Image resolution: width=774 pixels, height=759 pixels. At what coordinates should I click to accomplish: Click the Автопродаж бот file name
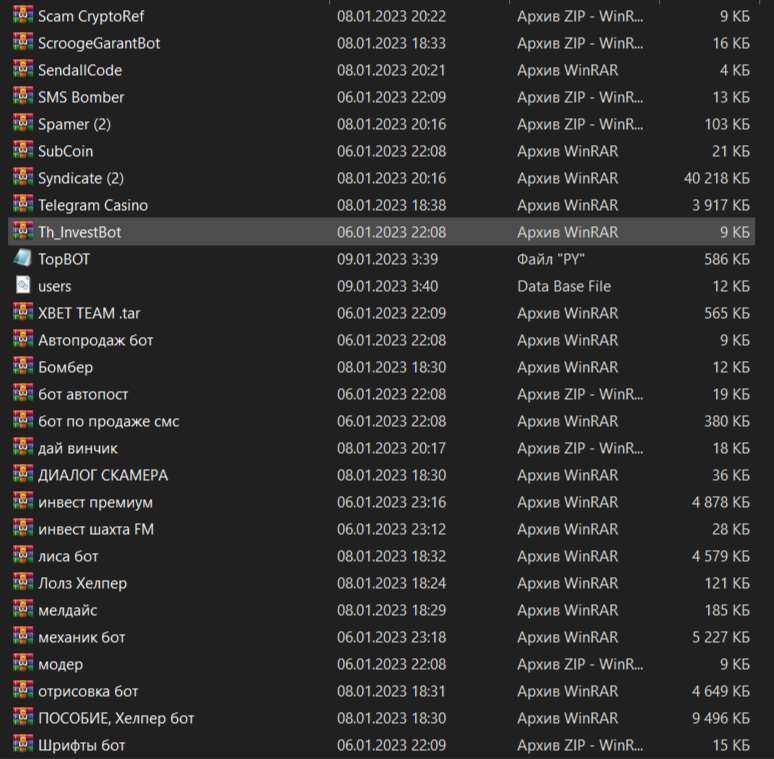(95, 340)
